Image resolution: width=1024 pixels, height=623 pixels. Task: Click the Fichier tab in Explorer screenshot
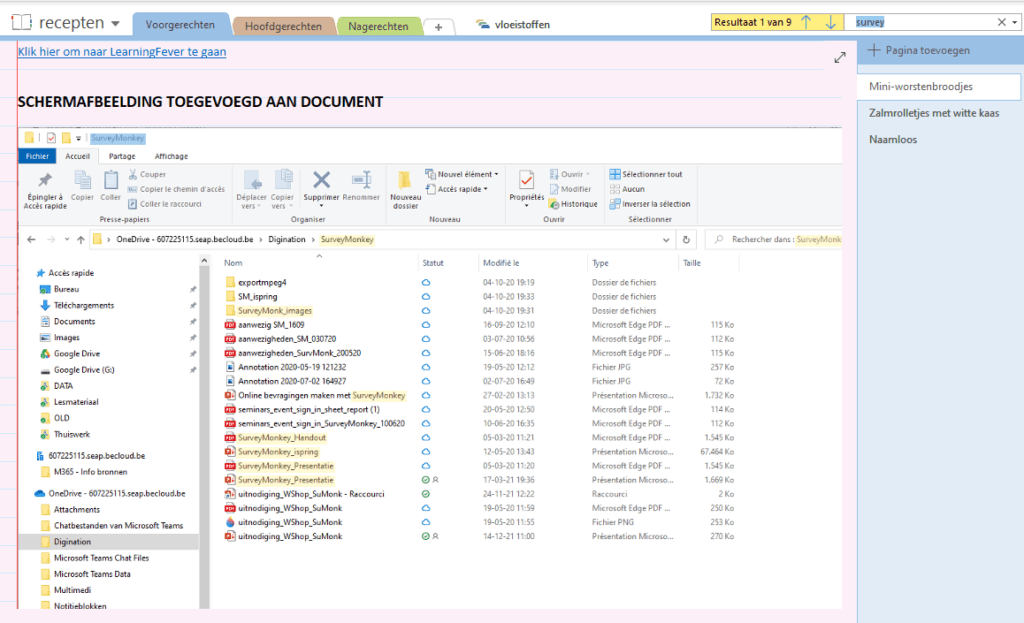click(37, 156)
